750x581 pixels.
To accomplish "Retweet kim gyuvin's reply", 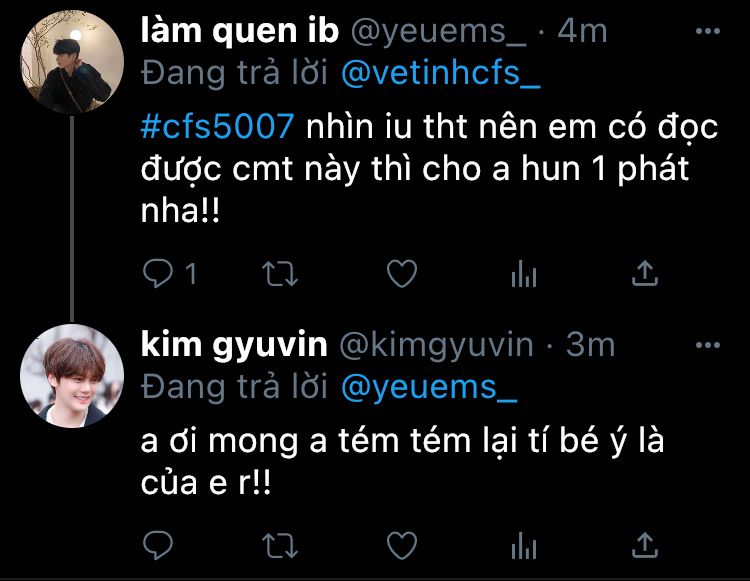I will 280,546.
